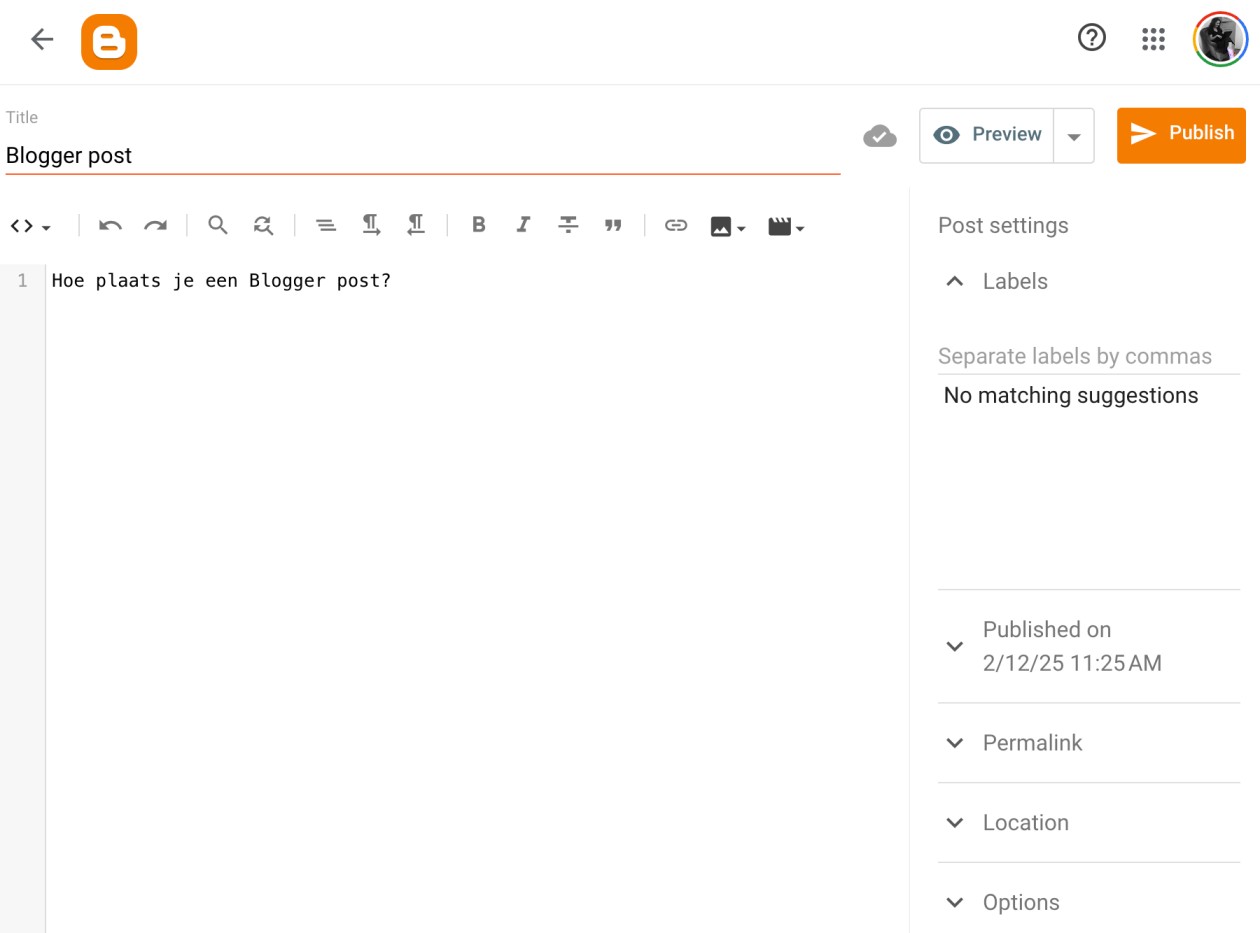Set left-to-right text direction

[x=371, y=225]
